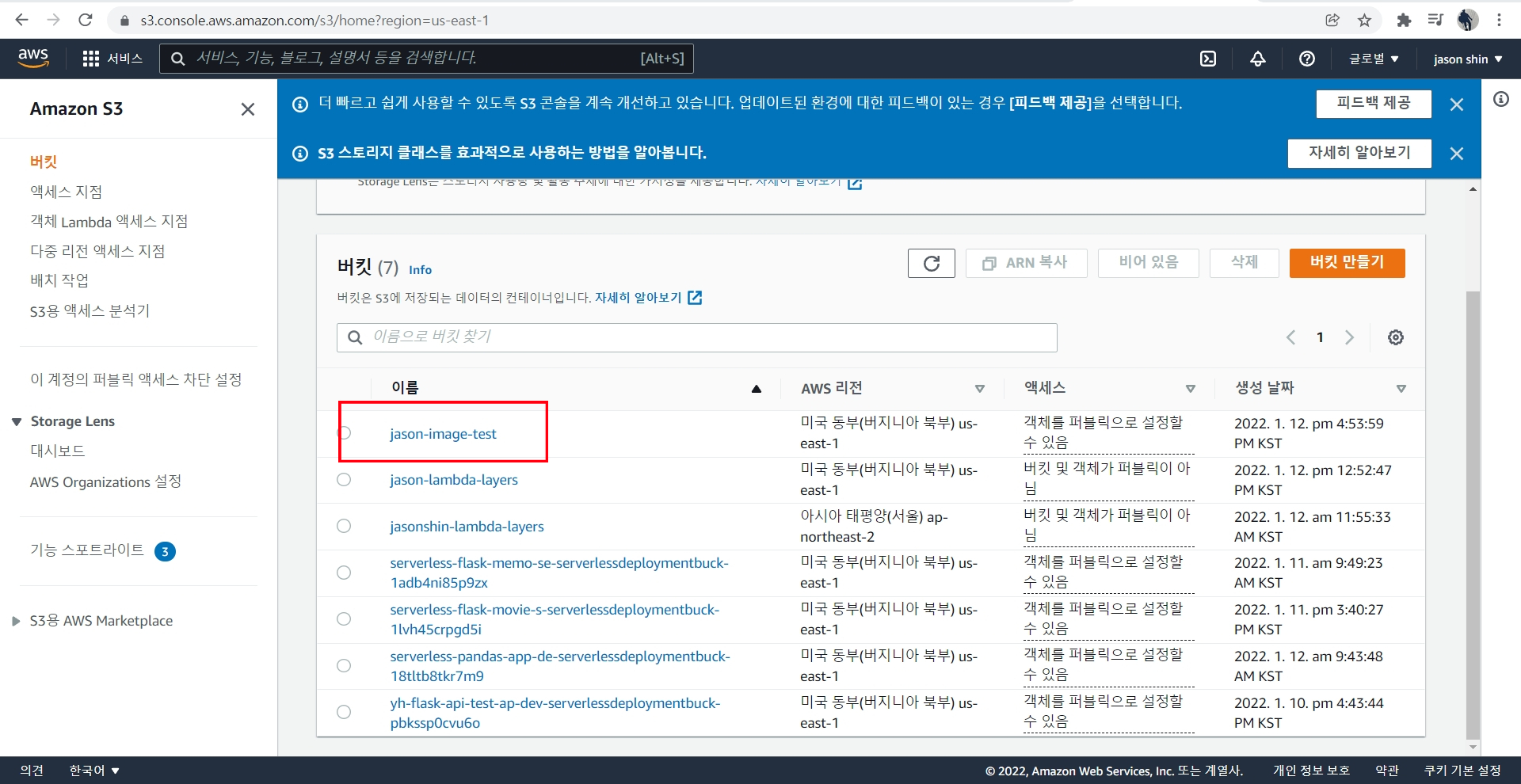This screenshot has height=784, width=1521.
Task: Open AWS CloudShell icon
Action: (1208, 59)
